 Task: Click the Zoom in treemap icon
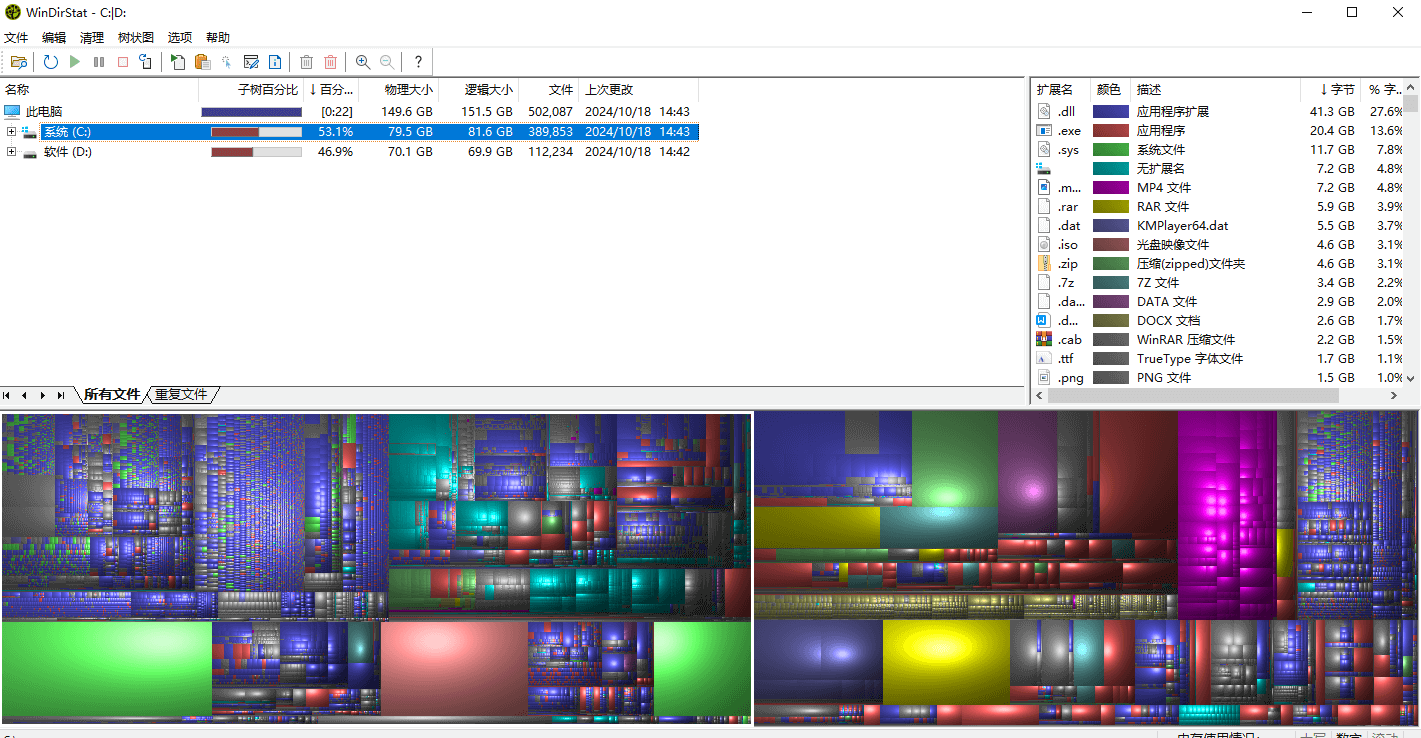(x=363, y=61)
